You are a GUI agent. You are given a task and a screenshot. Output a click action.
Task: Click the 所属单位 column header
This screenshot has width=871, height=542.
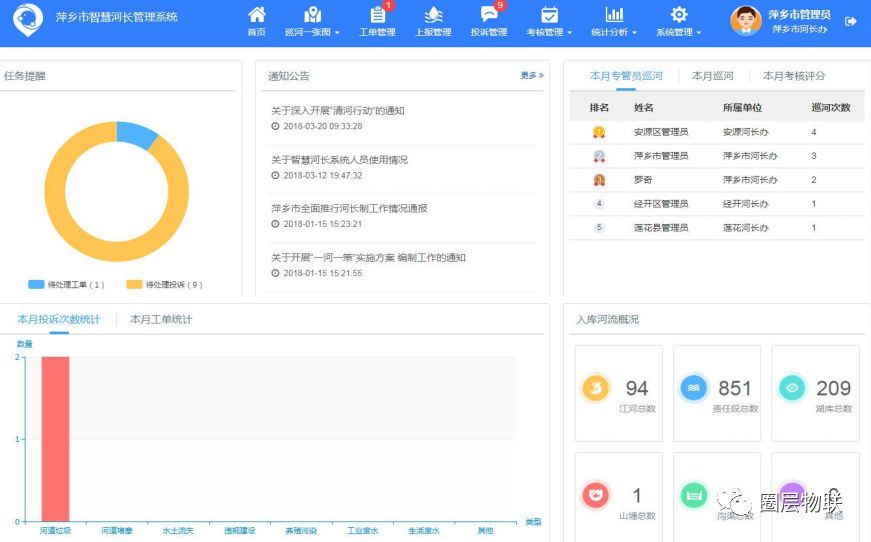(x=742, y=107)
